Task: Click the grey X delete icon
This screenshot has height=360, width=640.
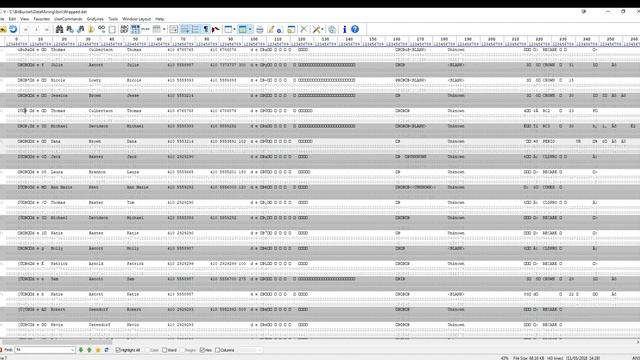Action: 304,29
